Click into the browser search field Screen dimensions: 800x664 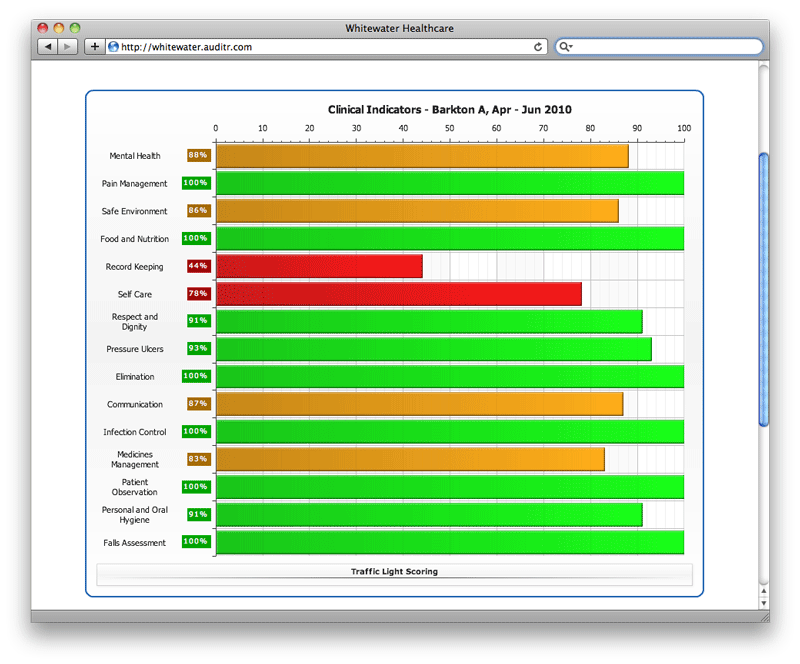coord(665,47)
